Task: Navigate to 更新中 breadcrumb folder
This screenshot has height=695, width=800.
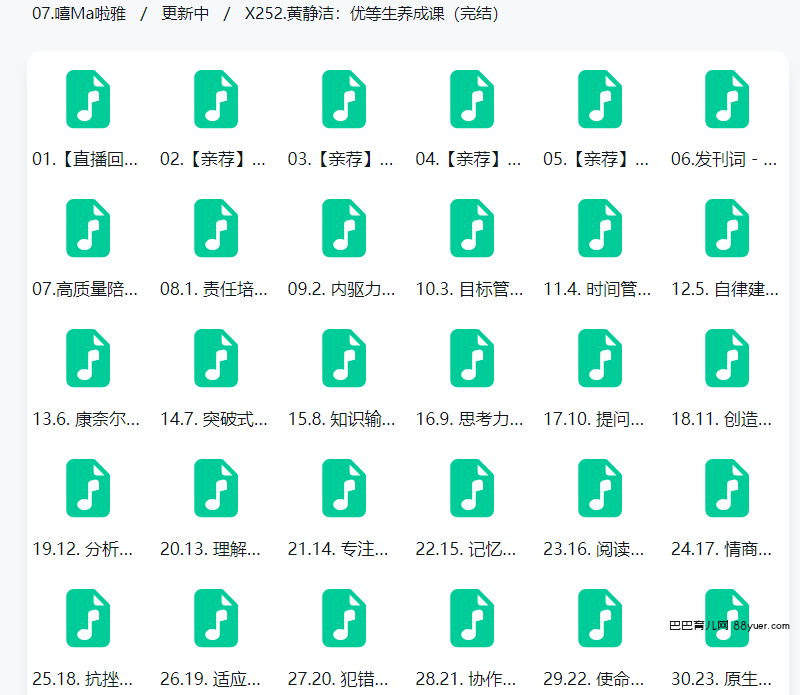Action: coord(185,14)
